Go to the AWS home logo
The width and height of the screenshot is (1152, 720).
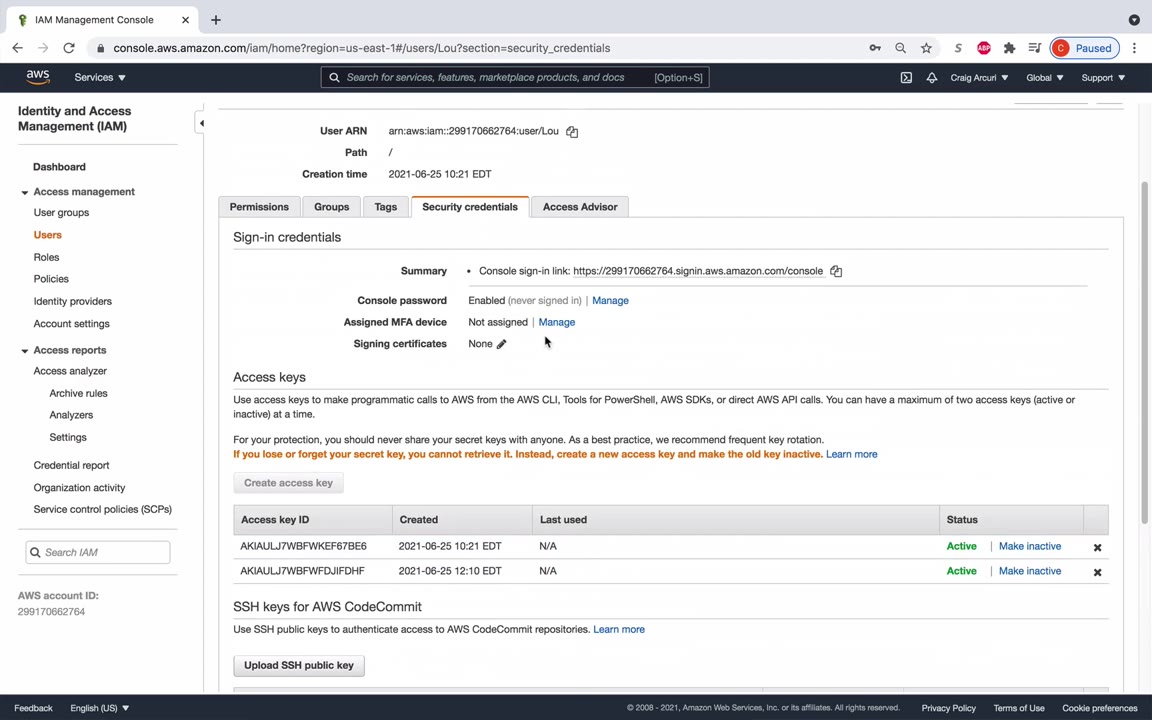tap(37, 77)
